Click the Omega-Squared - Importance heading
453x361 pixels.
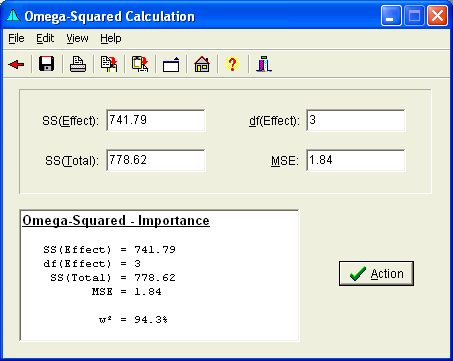tap(116, 221)
